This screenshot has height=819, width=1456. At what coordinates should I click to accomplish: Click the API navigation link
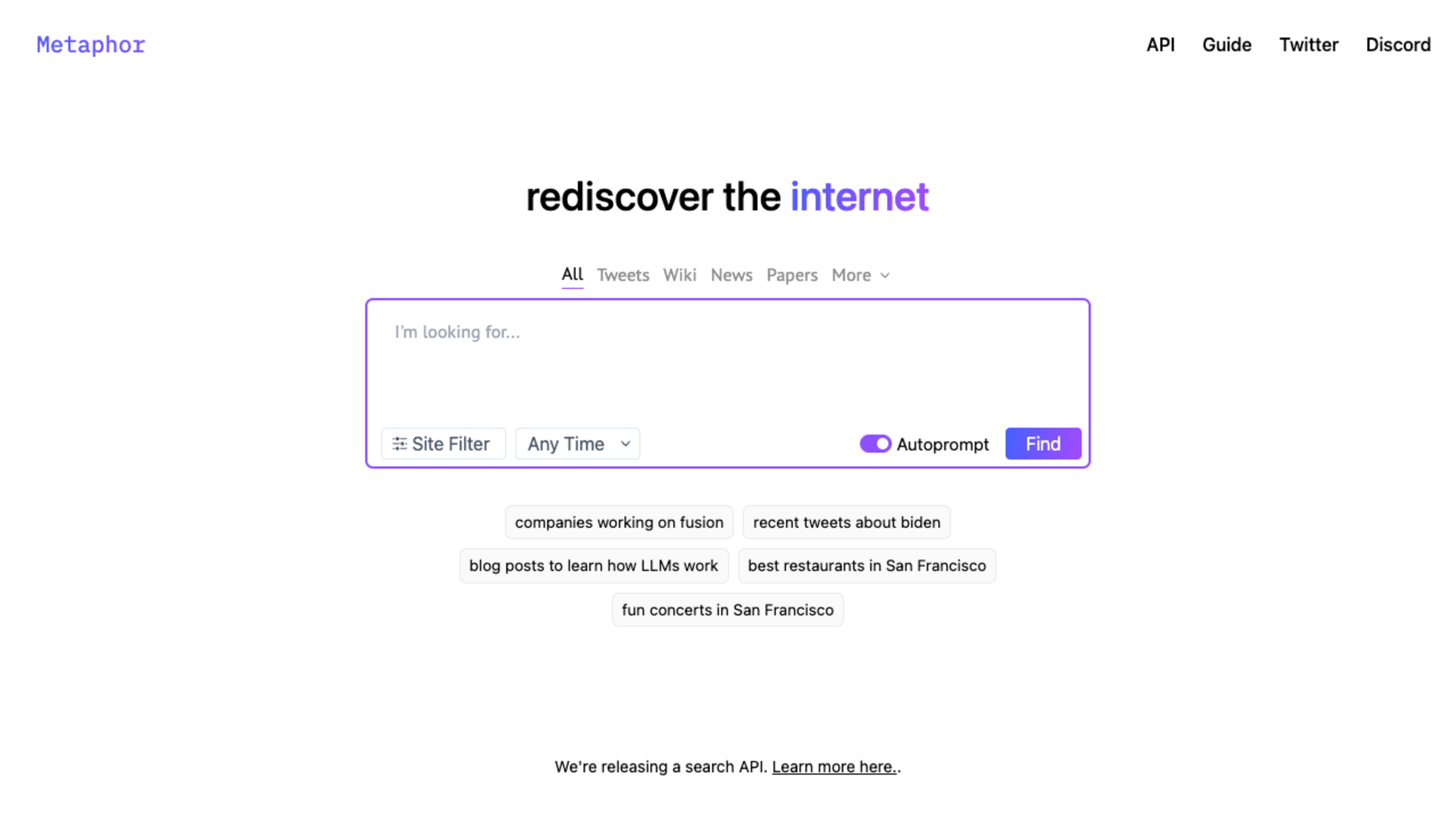pos(1160,44)
